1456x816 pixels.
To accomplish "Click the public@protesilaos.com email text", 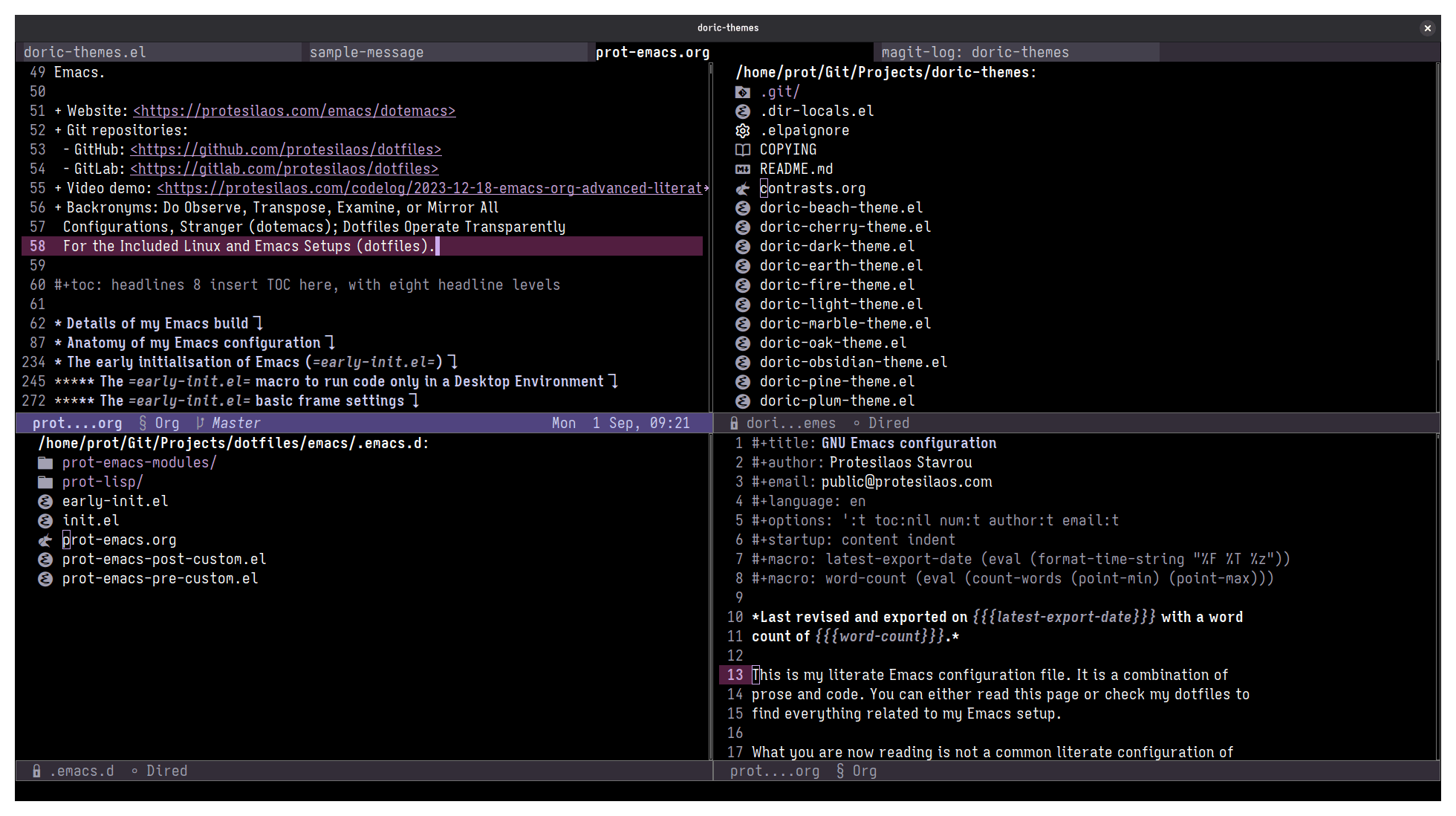I will [906, 482].
